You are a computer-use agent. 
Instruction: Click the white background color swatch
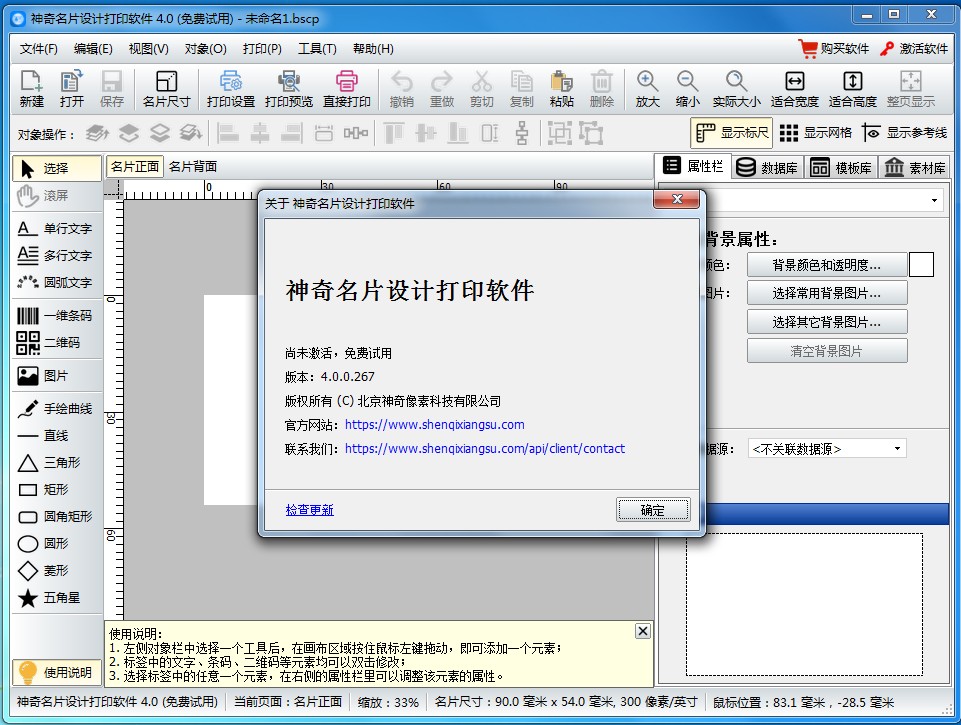coord(920,265)
